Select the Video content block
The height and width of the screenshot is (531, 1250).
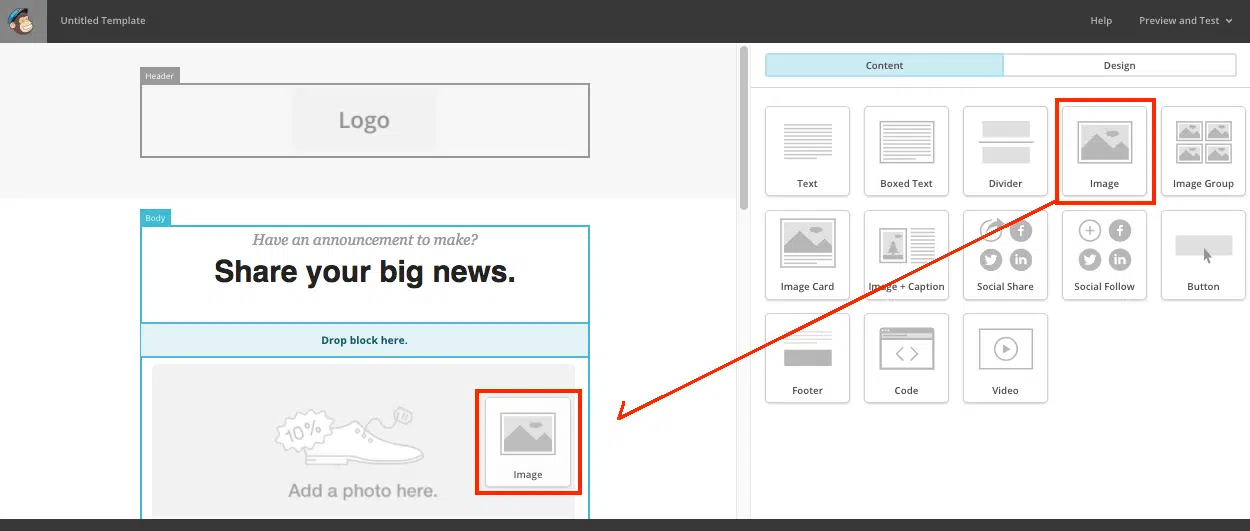point(1005,357)
